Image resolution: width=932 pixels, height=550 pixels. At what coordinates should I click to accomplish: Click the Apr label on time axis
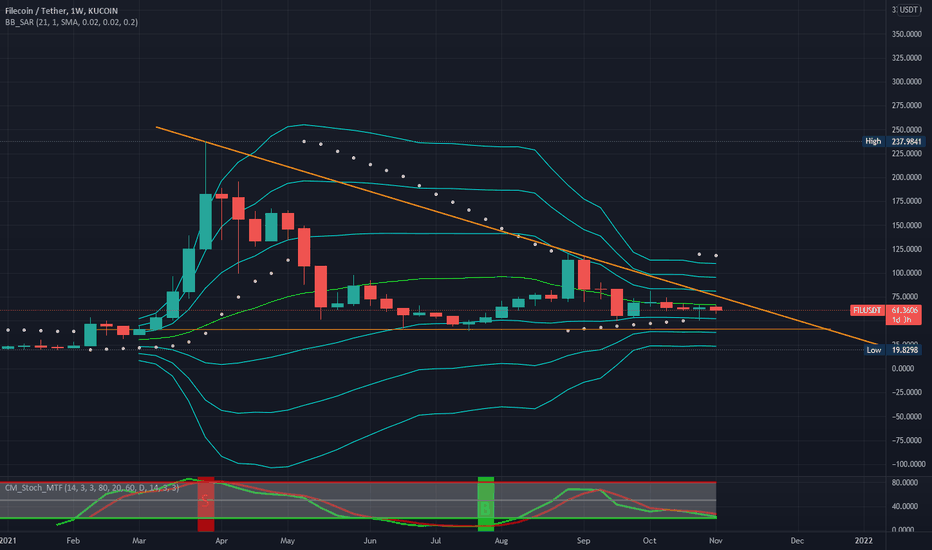pyautogui.click(x=221, y=540)
